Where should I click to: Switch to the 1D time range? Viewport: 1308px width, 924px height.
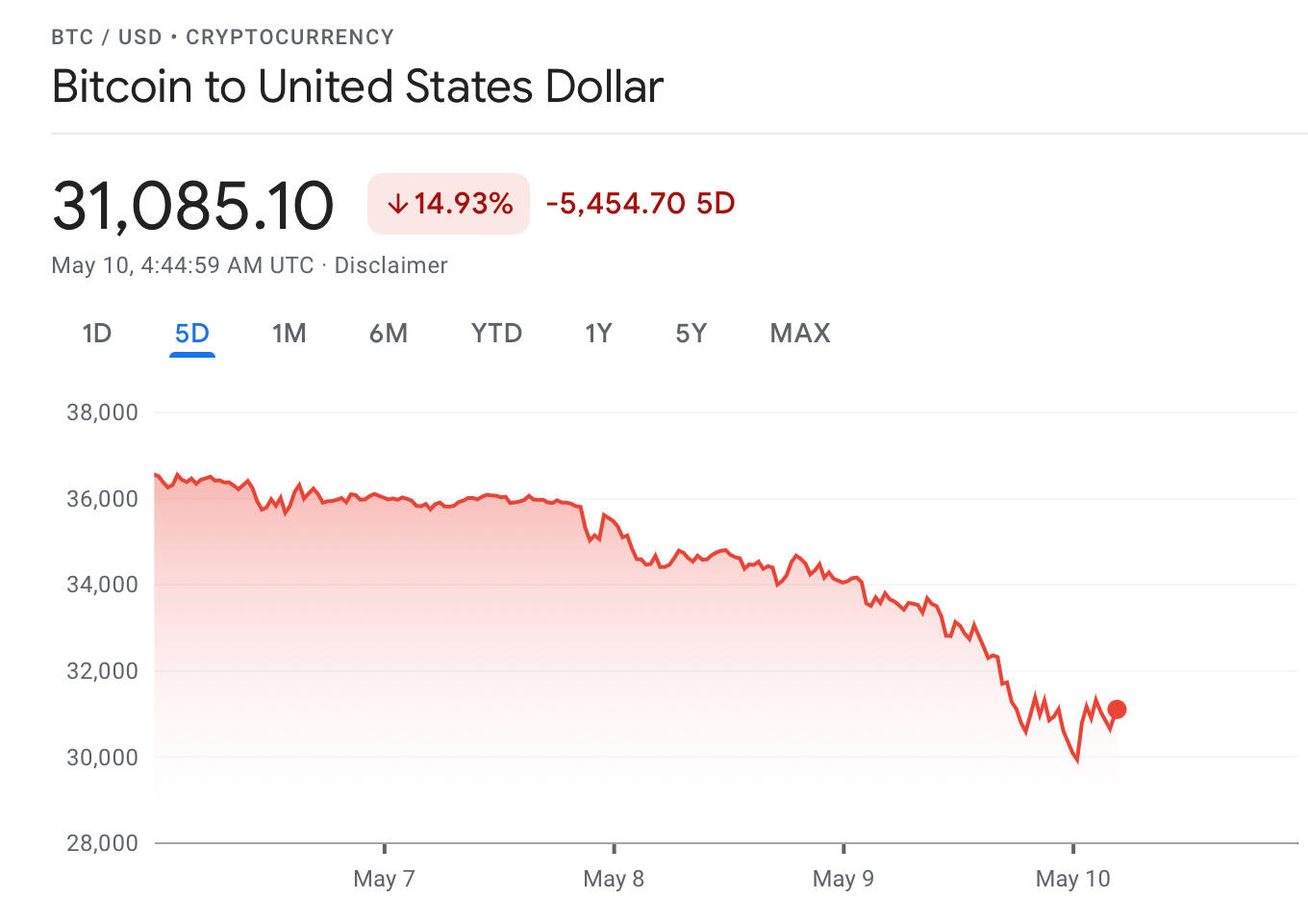(x=97, y=334)
